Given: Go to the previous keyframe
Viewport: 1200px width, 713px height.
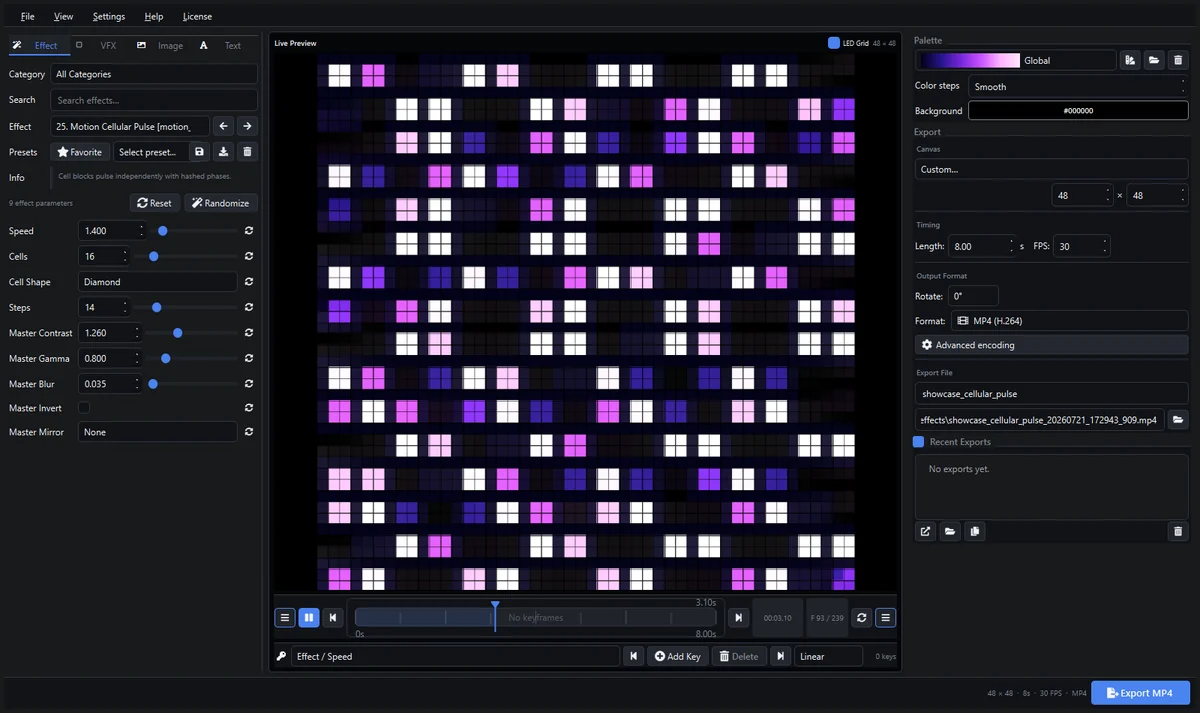Looking at the screenshot, I should pos(633,656).
